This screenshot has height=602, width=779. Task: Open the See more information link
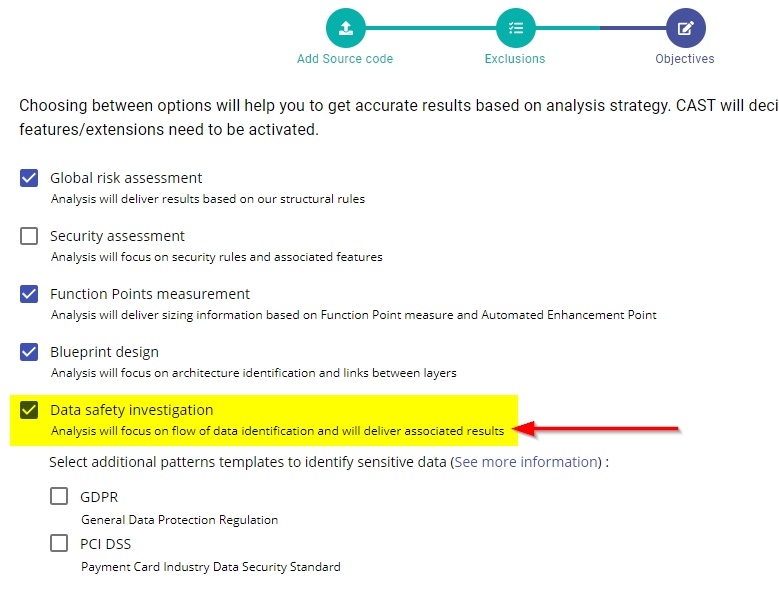[525, 462]
